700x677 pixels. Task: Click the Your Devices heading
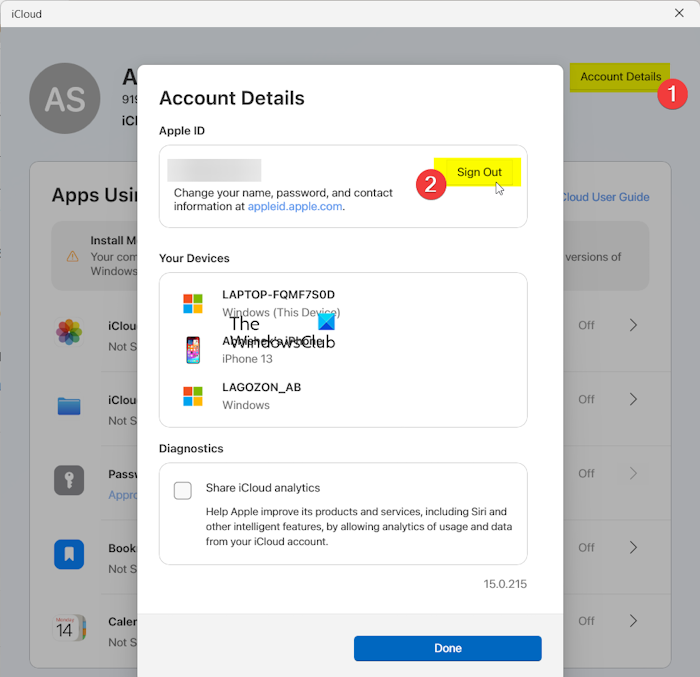194,258
